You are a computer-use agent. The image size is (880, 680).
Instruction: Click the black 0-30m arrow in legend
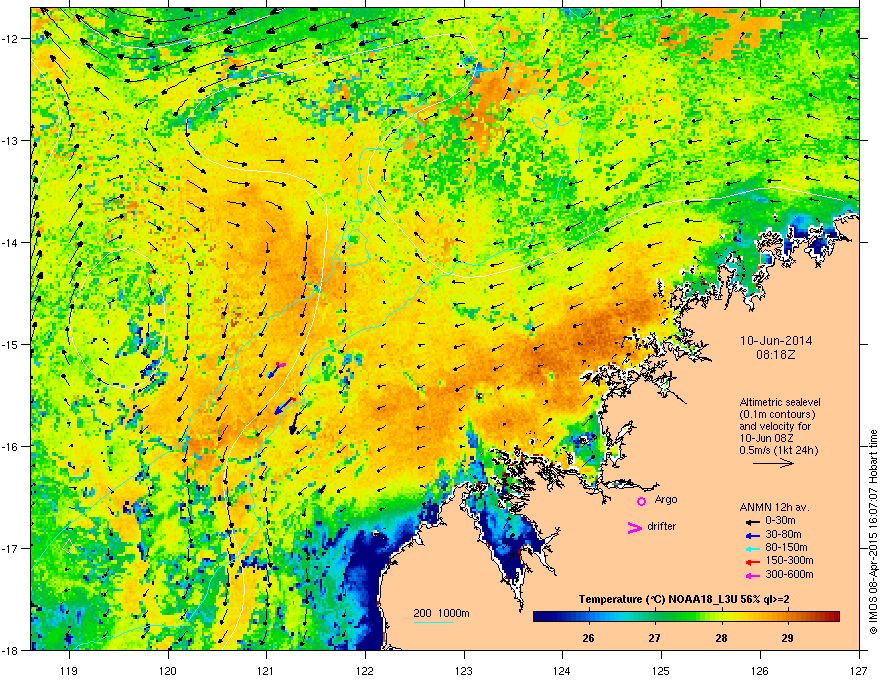[752, 521]
